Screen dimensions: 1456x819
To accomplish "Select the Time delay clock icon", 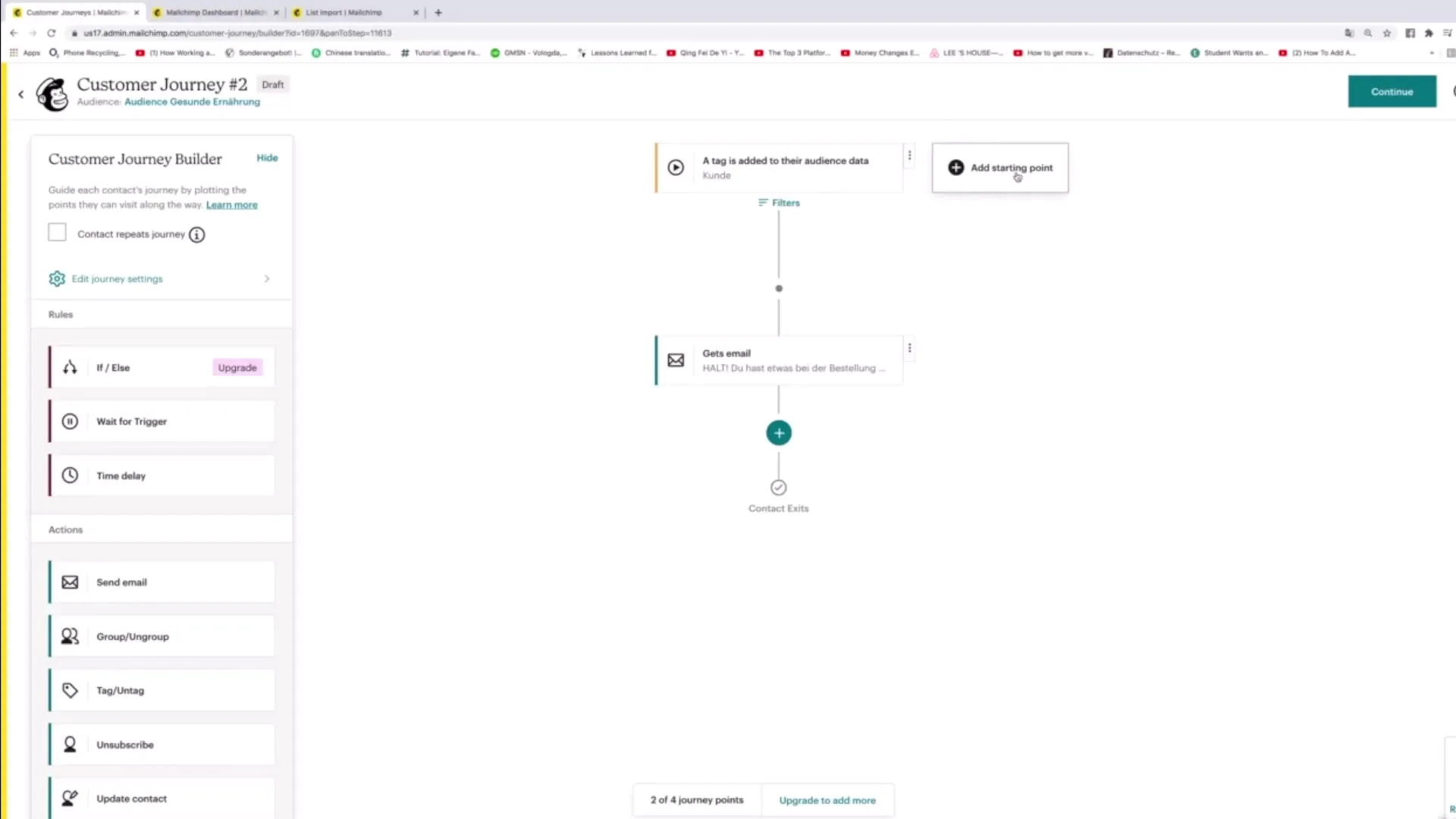I will (70, 475).
